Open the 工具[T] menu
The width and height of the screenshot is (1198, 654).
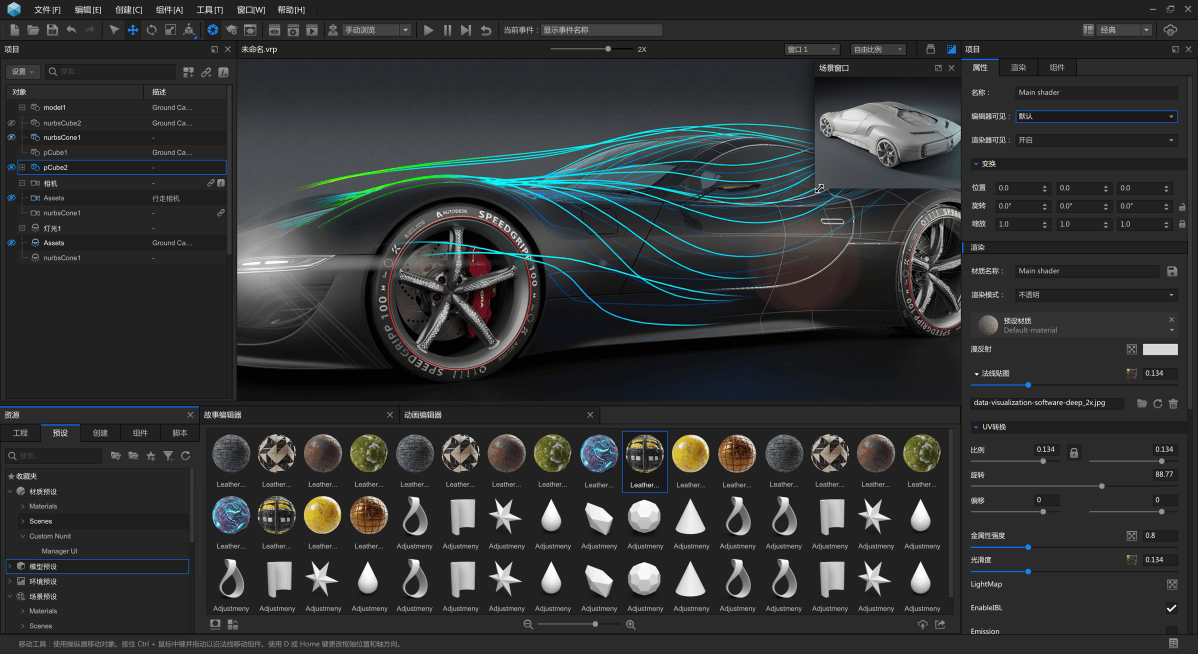tap(210, 9)
